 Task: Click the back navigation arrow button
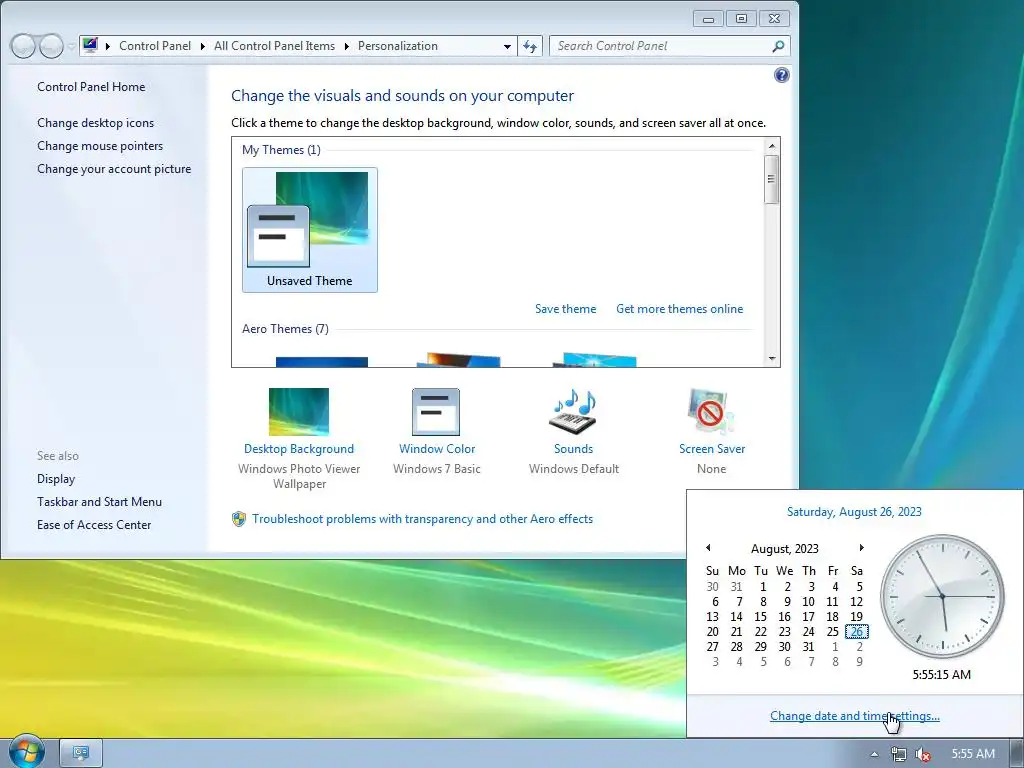(x=23, y=46)
